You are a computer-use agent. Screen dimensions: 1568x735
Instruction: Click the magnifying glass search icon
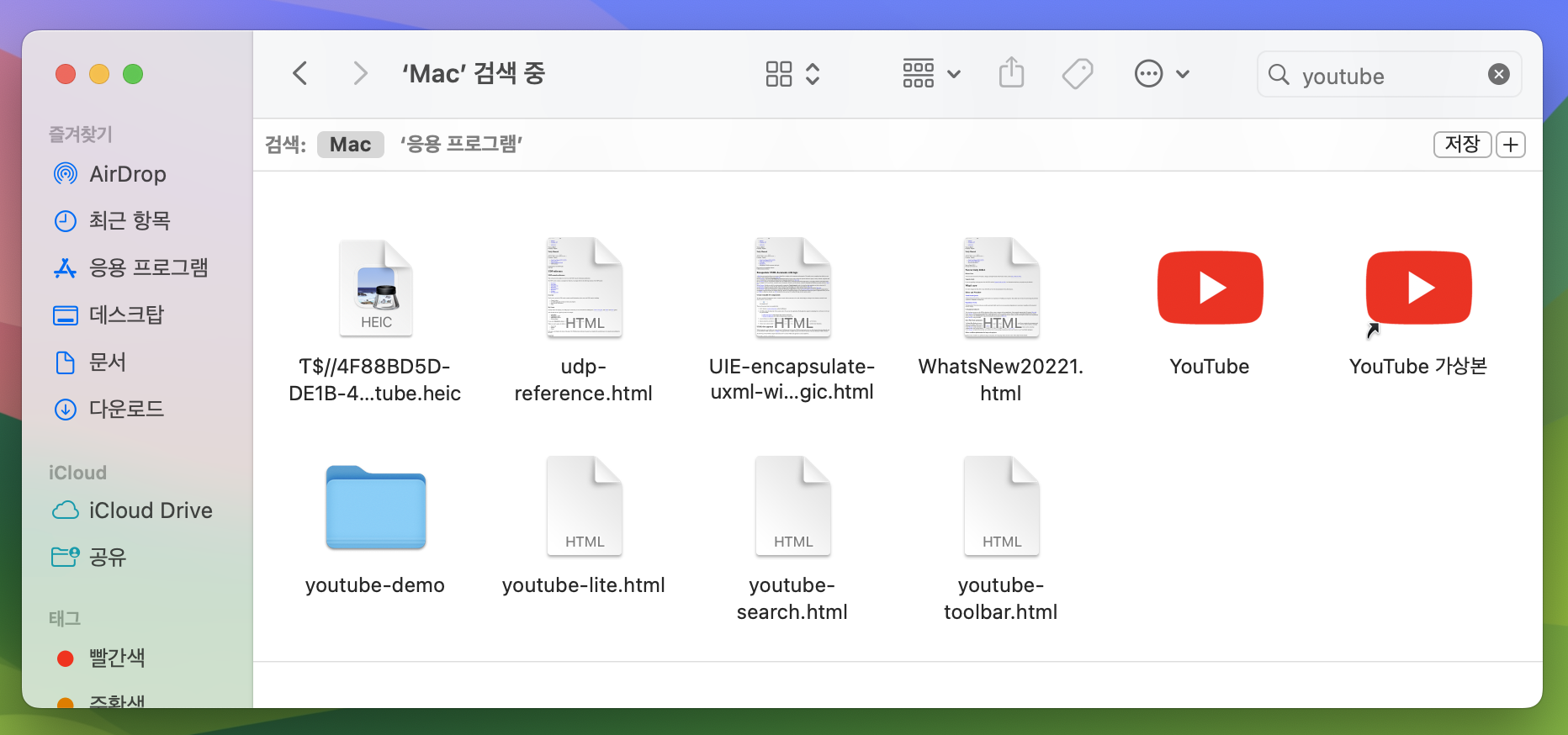coord(1279,75)
